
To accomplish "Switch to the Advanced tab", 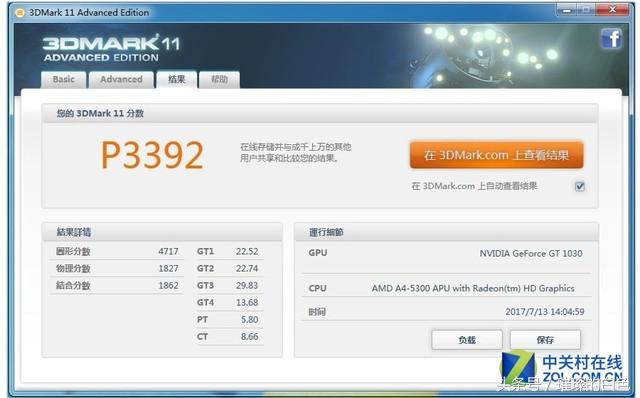I will coord(121,80).
